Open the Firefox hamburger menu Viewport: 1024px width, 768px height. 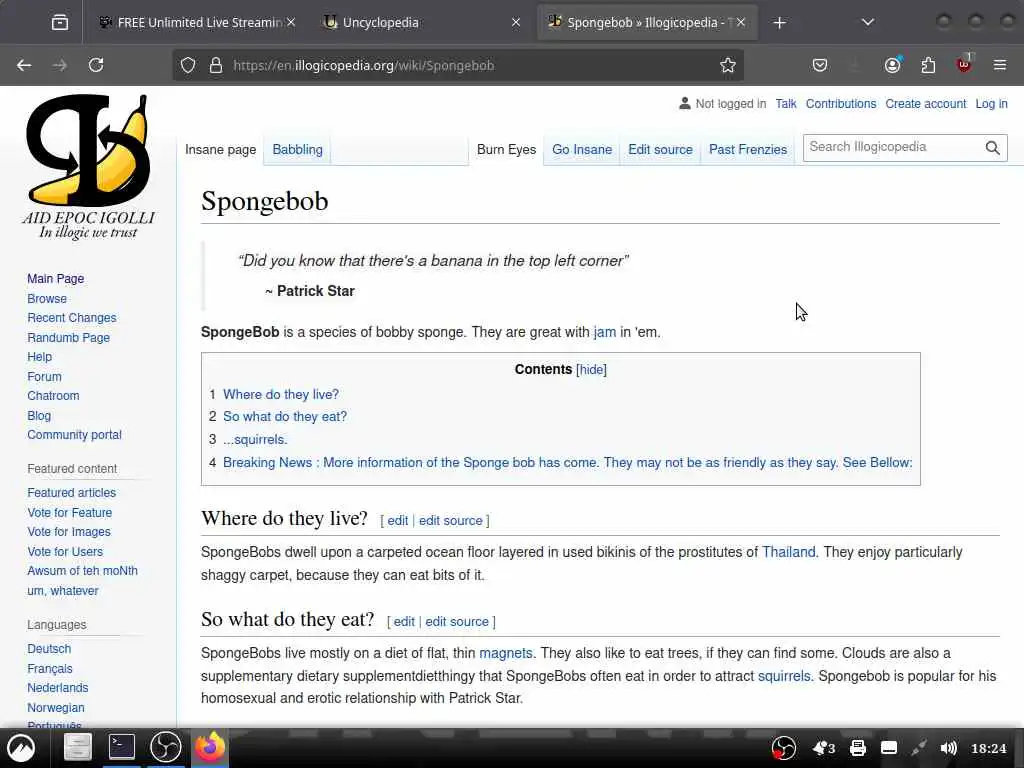[1000, 65]
